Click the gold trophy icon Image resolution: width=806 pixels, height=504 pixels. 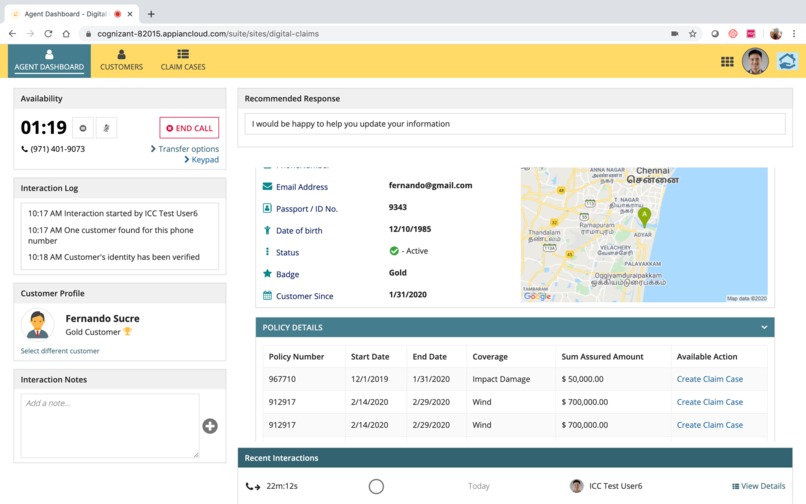click(127, 332)
